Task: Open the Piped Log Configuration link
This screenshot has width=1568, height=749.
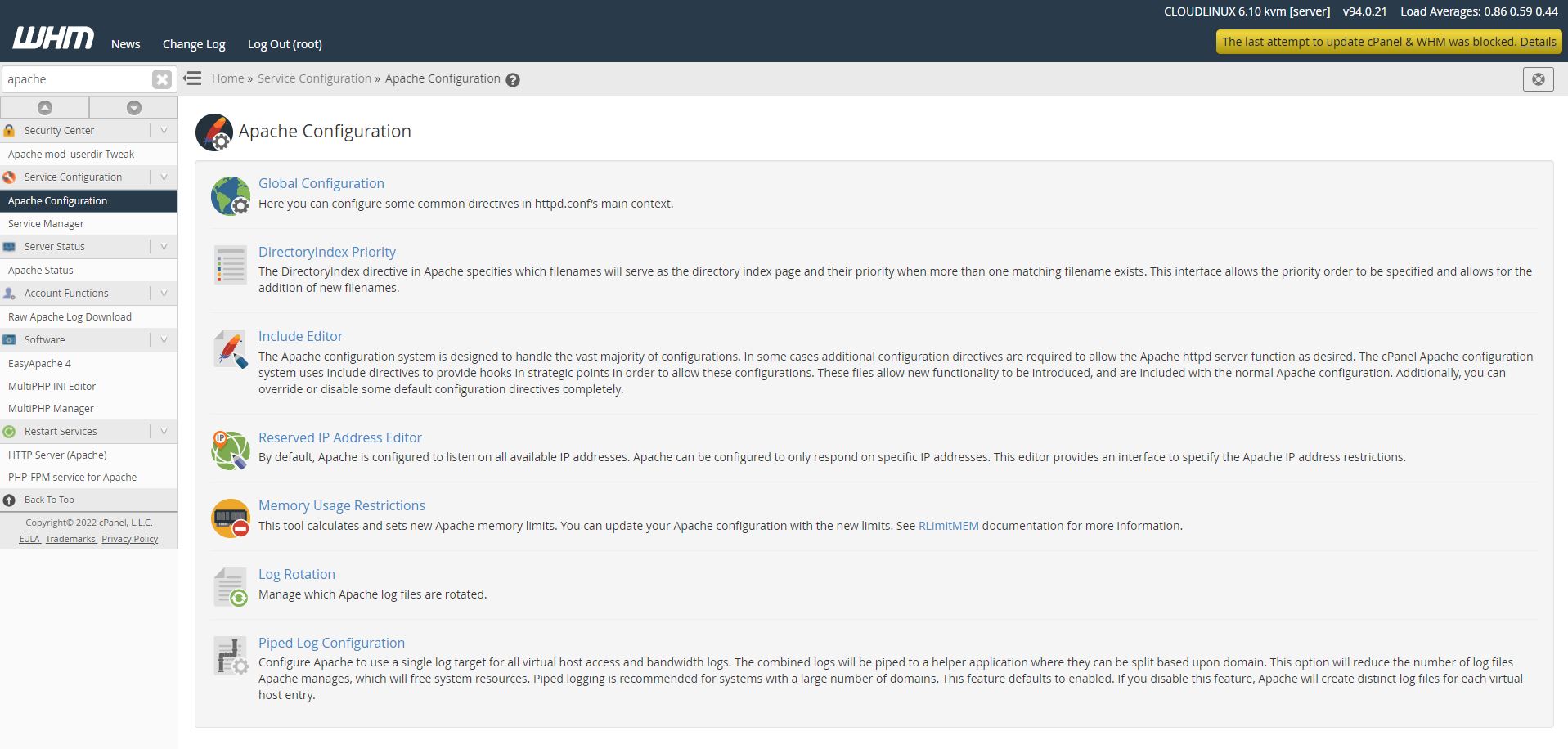Action: (331, 644)
